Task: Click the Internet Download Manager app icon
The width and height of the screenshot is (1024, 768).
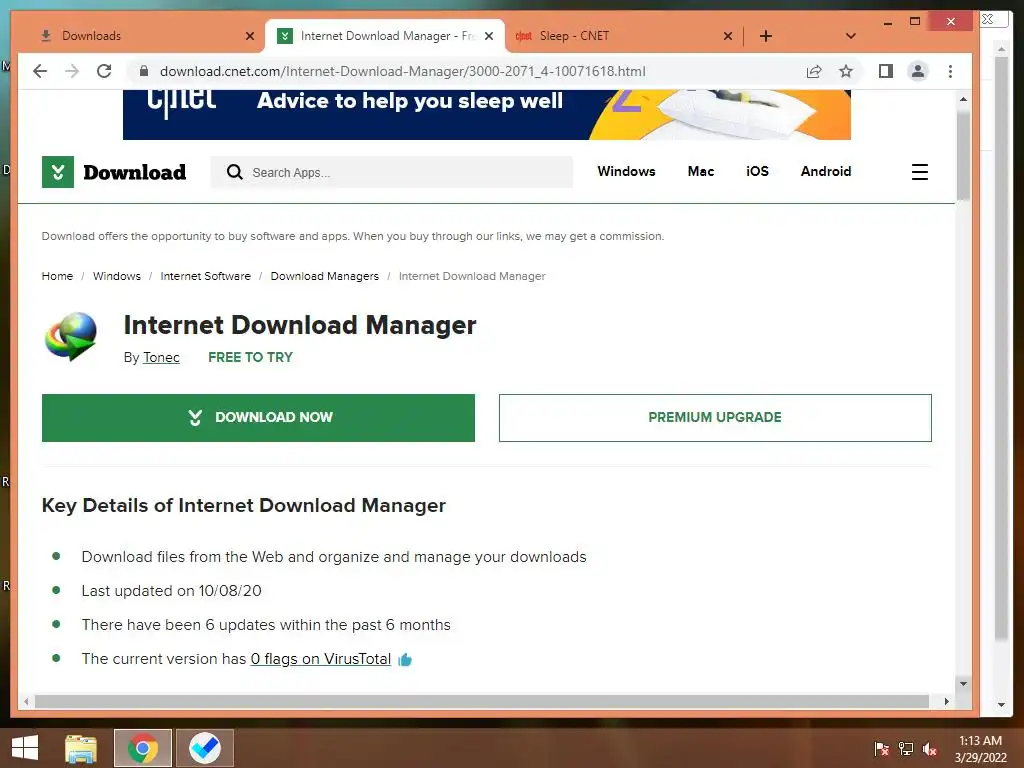Action: tap(71, 336)
